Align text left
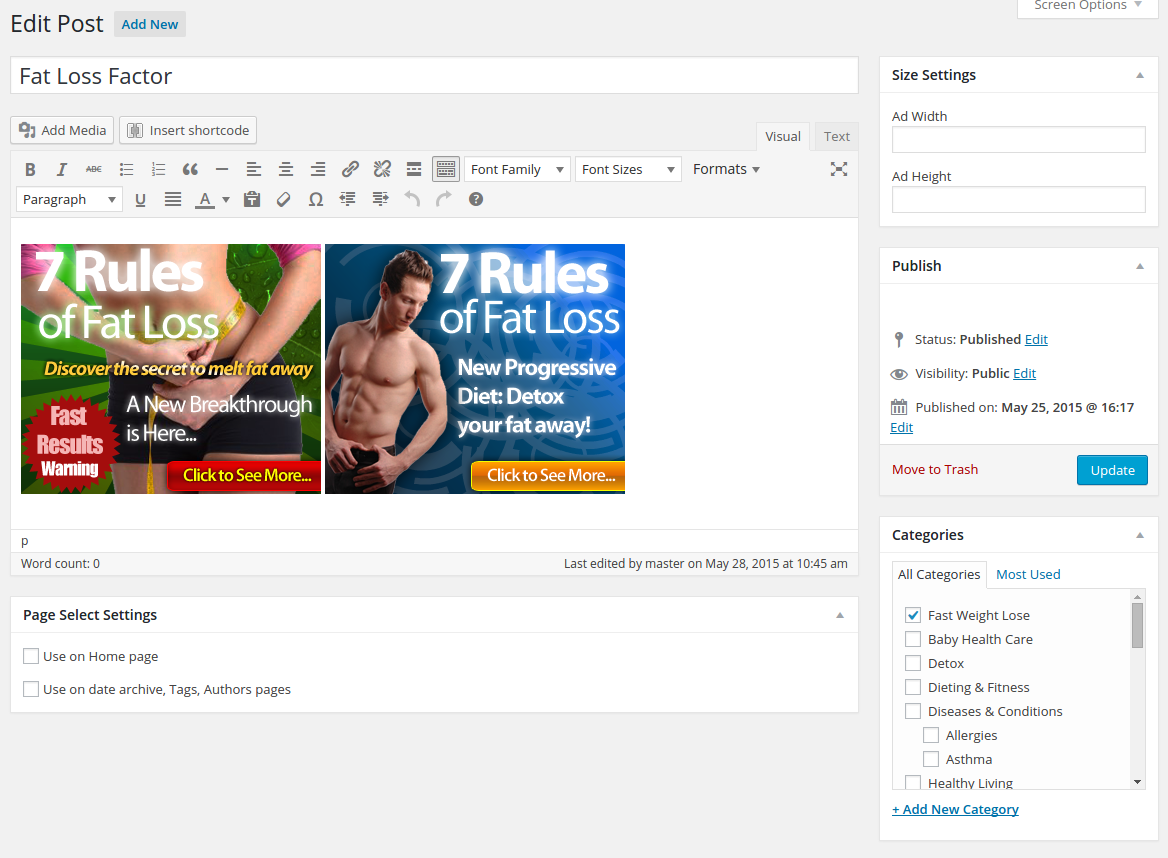Image resolution: width=1168 pixels, height=858 pixels. coord(254,170)
